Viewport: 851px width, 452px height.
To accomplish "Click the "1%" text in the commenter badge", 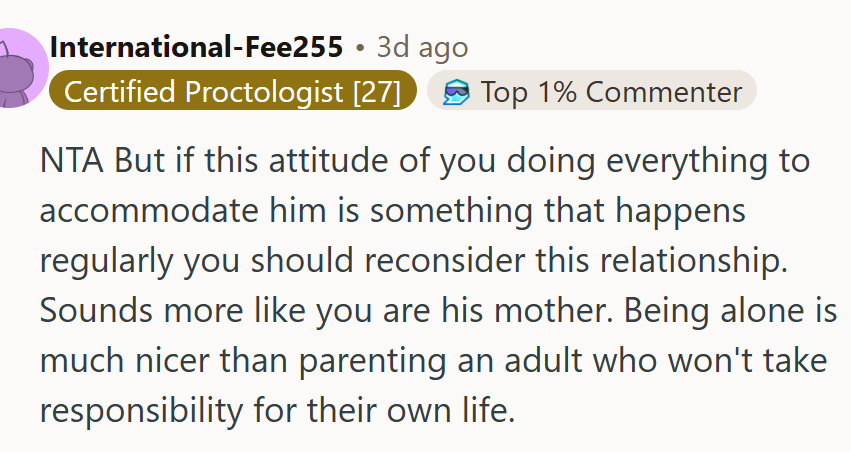I will click(556, 92).
